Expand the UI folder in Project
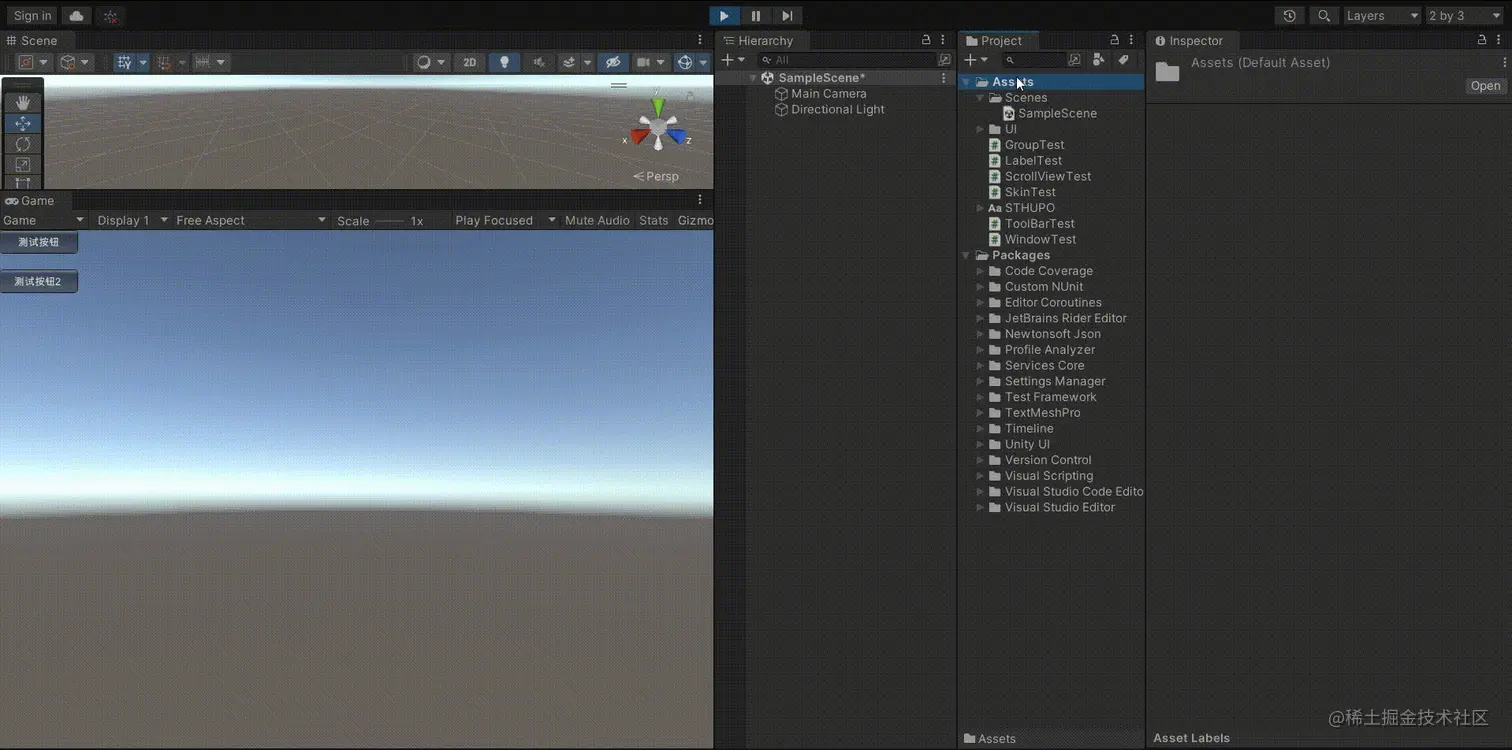Image resolution: width=1512 pixels, height=750 pixels. point(981,129)
